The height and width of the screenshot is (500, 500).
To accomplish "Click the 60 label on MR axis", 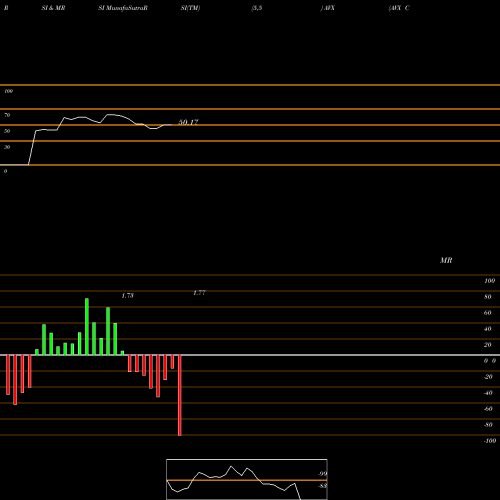I will point(488,313).
